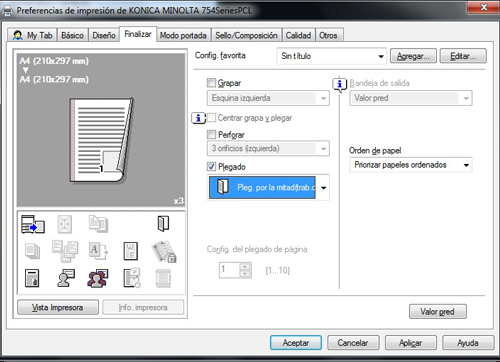Click the Aplicar button

coord(411,343)
